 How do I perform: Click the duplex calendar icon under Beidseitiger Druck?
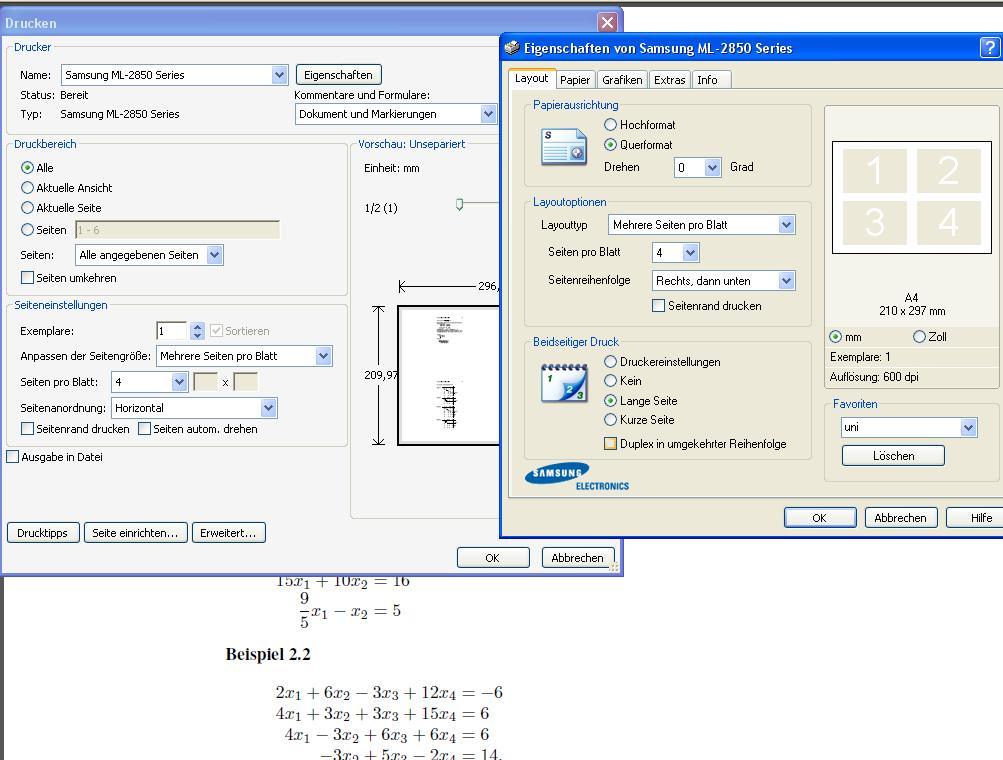pos(564,383)
